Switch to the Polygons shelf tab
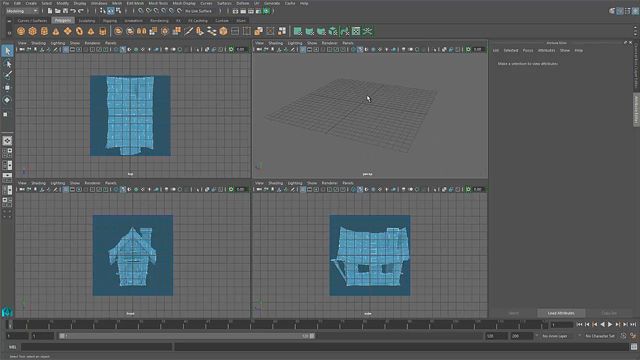Screen dimensions: 640x360 click(63, 20)
